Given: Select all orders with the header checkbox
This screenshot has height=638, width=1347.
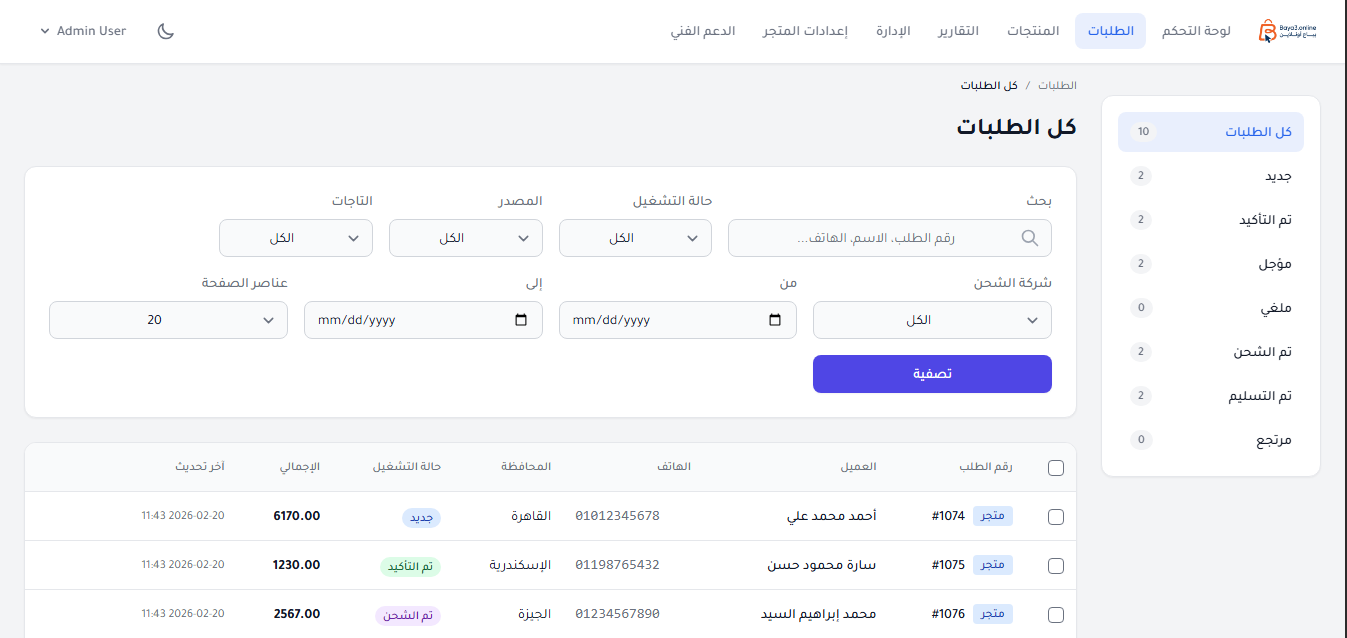Looking at the screenshot, I should pos(1055,466).
